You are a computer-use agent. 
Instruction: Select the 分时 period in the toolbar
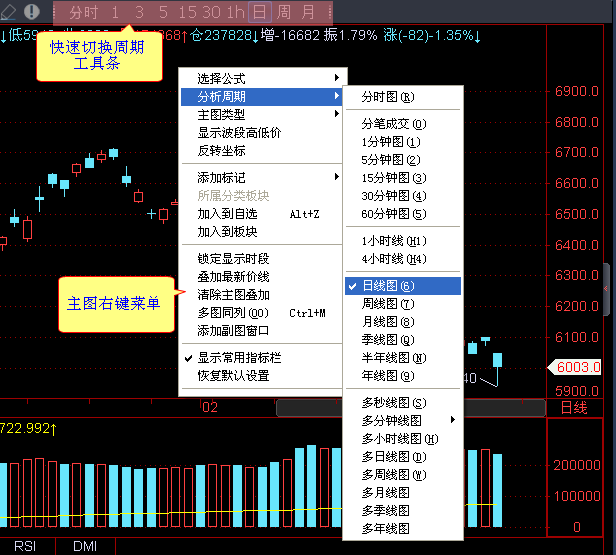(x=83, y=13)
